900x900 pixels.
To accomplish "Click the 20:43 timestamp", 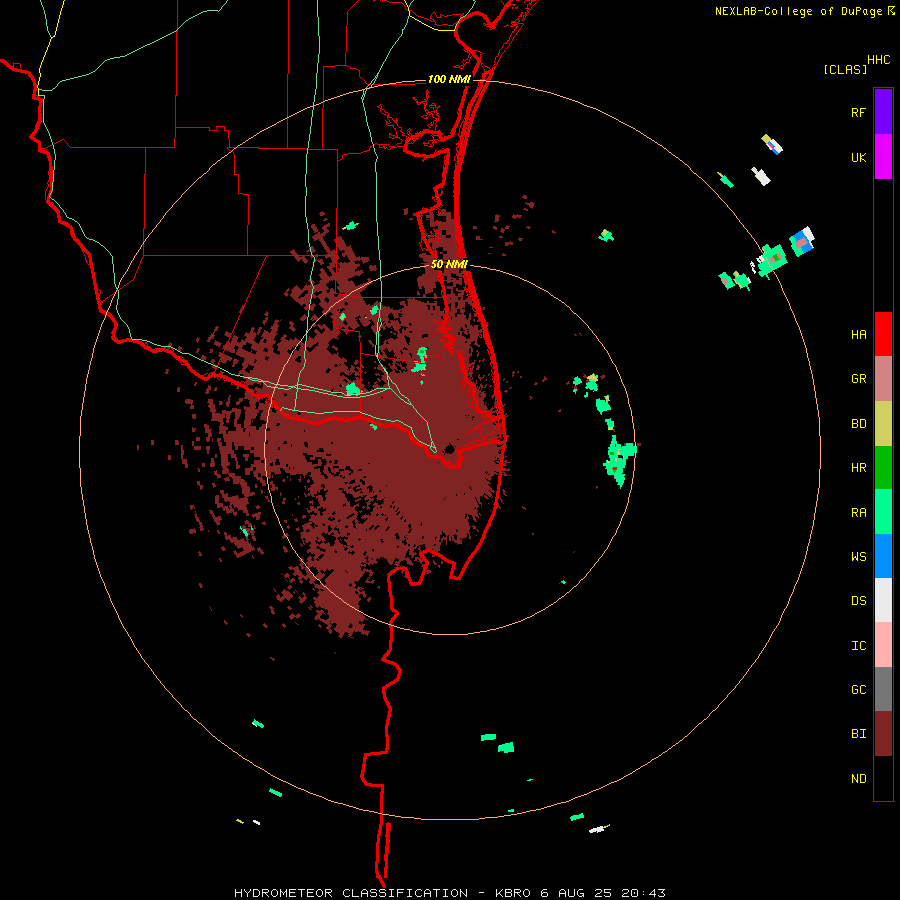I will click(642, 893).
